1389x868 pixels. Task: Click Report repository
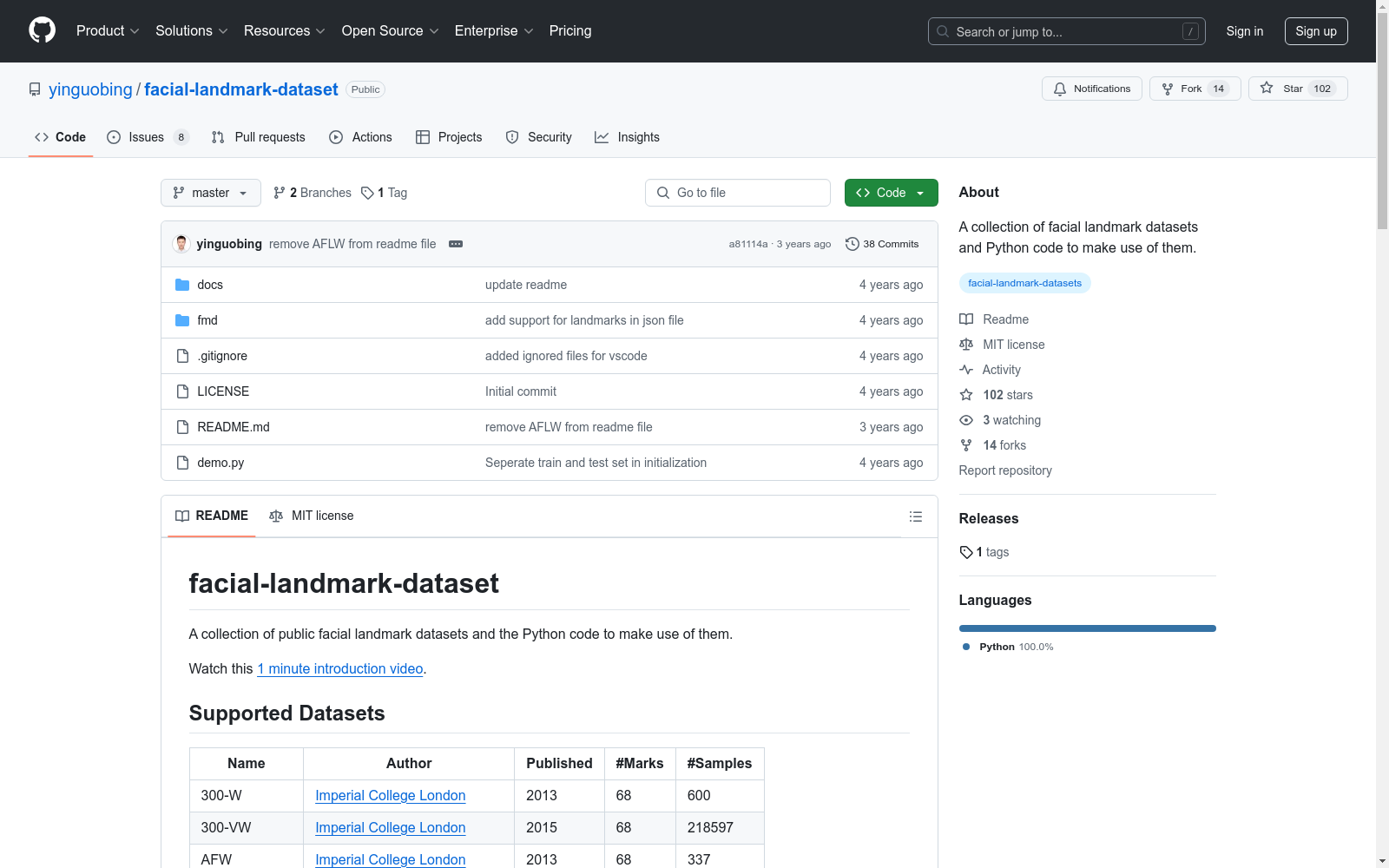point(1005,470)
